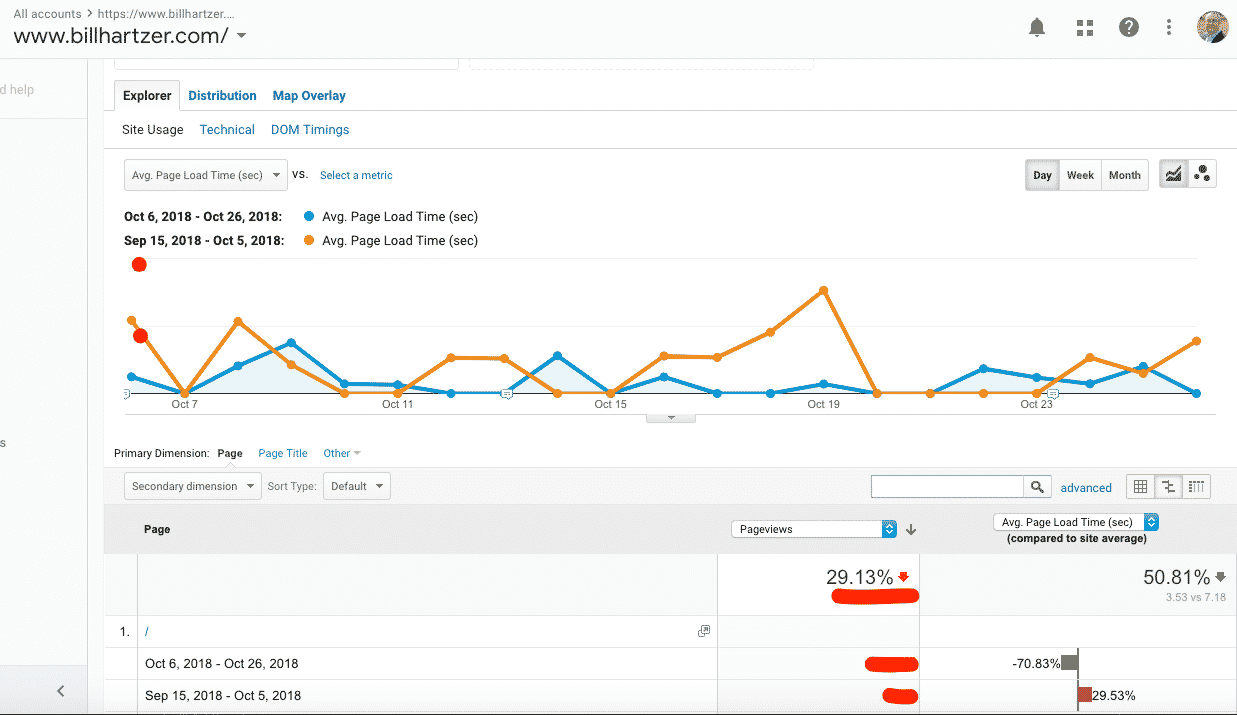The width and height of the screenshot is (1237, 715).
Task: Select the comparison view icon
Action: click(x=1168, y=487)
